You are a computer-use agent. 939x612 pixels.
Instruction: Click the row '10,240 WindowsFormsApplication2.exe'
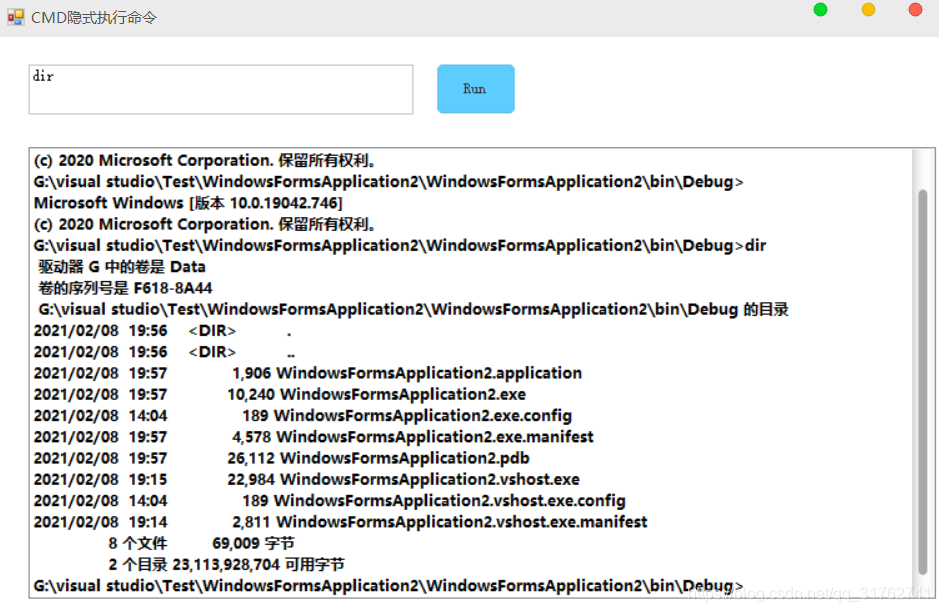click(x=280, y=395)
